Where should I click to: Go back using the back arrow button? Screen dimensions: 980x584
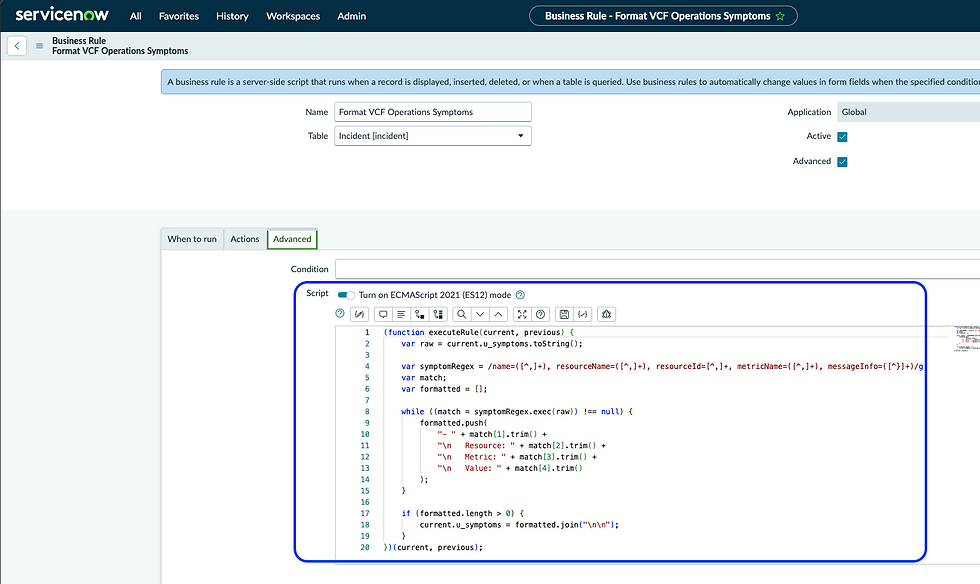(17, 46)
